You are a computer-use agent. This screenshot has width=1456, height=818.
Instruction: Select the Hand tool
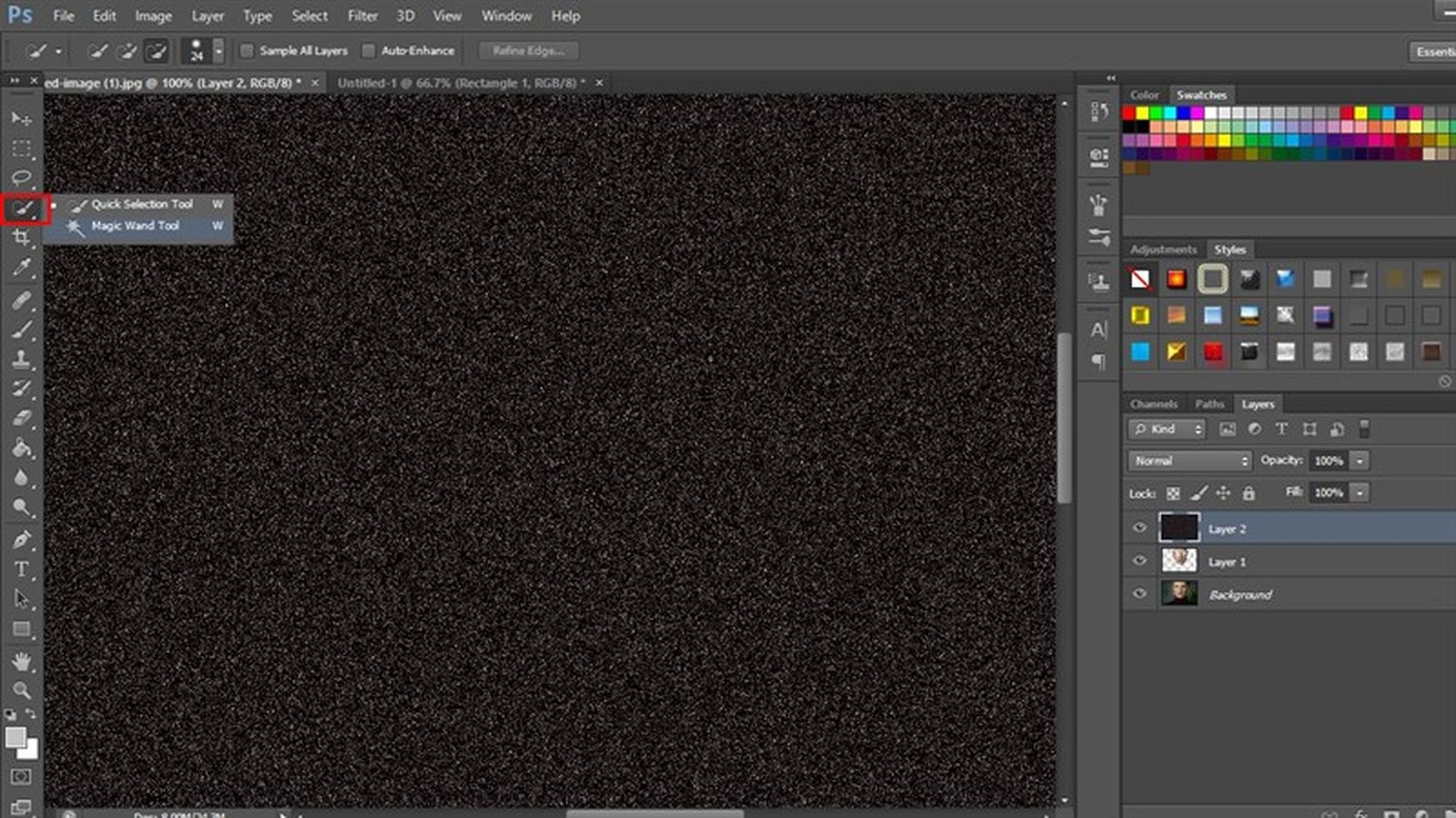coord(21,662)
